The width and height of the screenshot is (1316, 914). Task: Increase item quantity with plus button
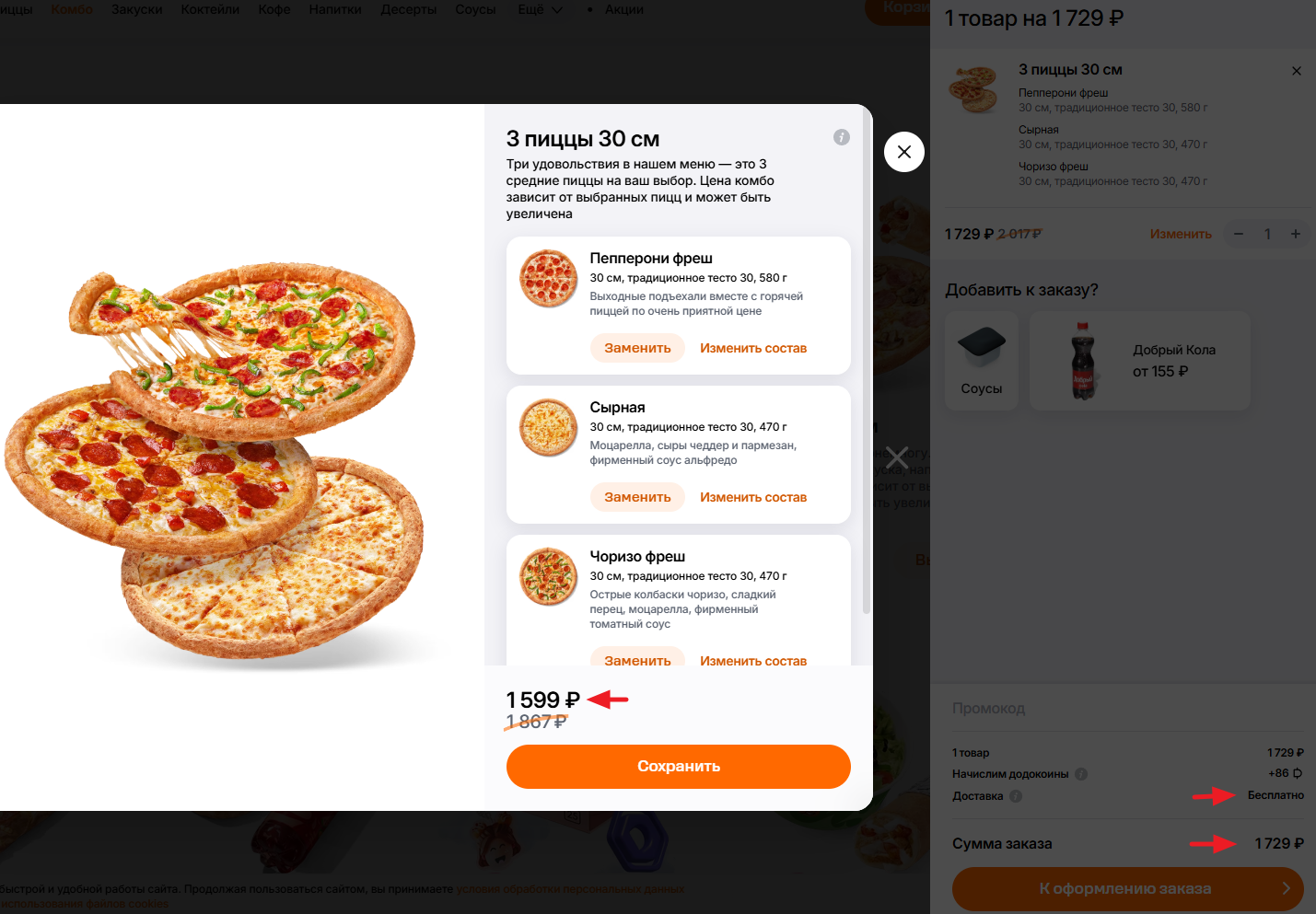[x=1295, y=234]
